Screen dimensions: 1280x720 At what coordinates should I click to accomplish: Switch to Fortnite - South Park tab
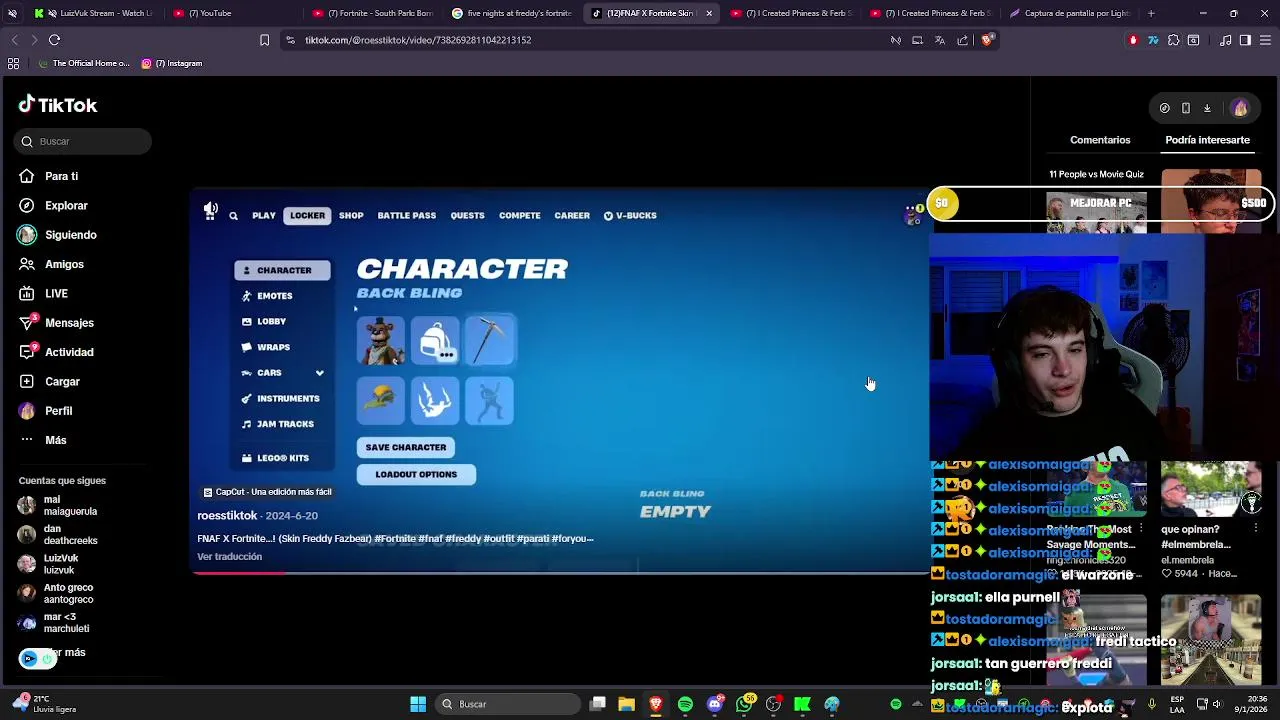372,13
